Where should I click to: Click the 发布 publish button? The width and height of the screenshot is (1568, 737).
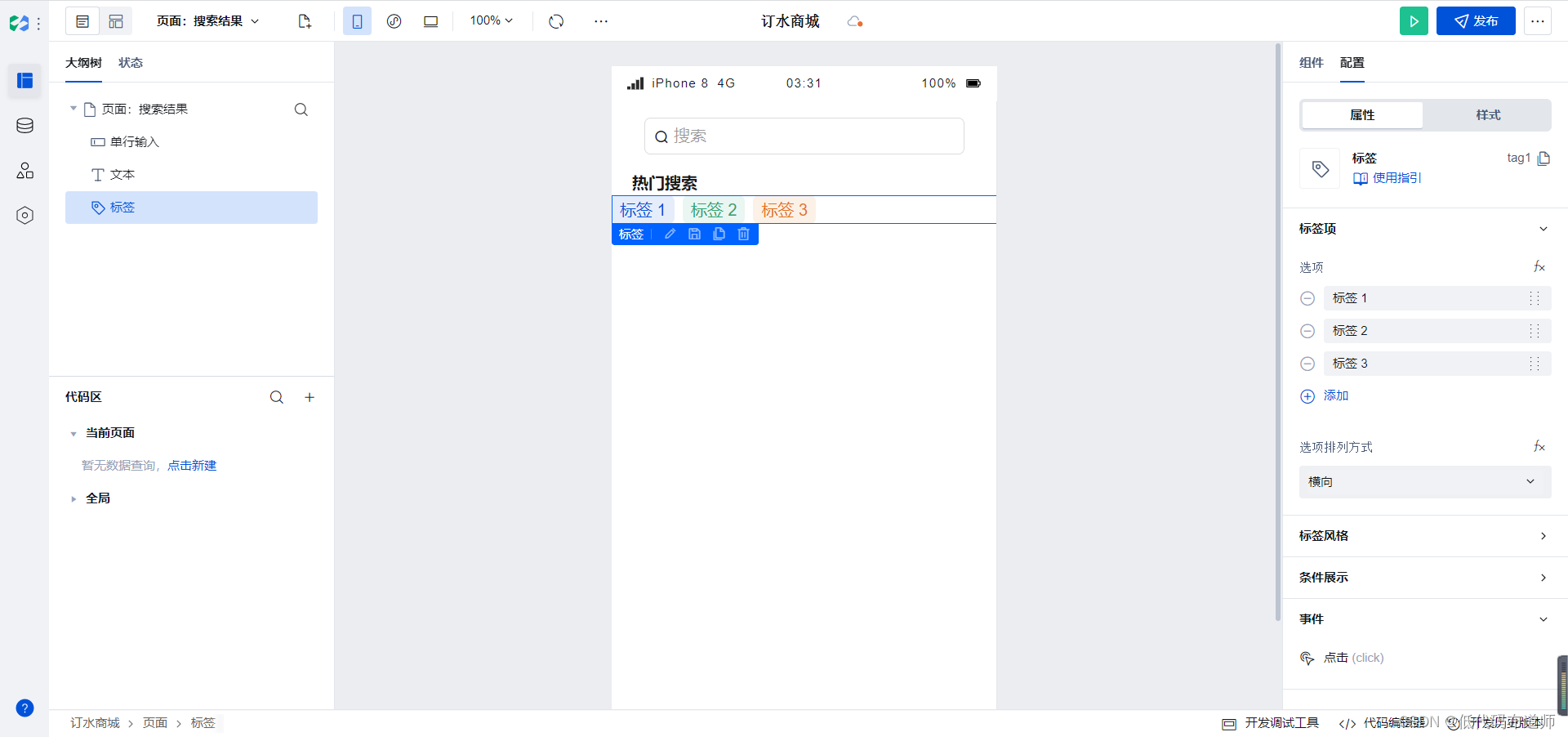(1476, 21)
